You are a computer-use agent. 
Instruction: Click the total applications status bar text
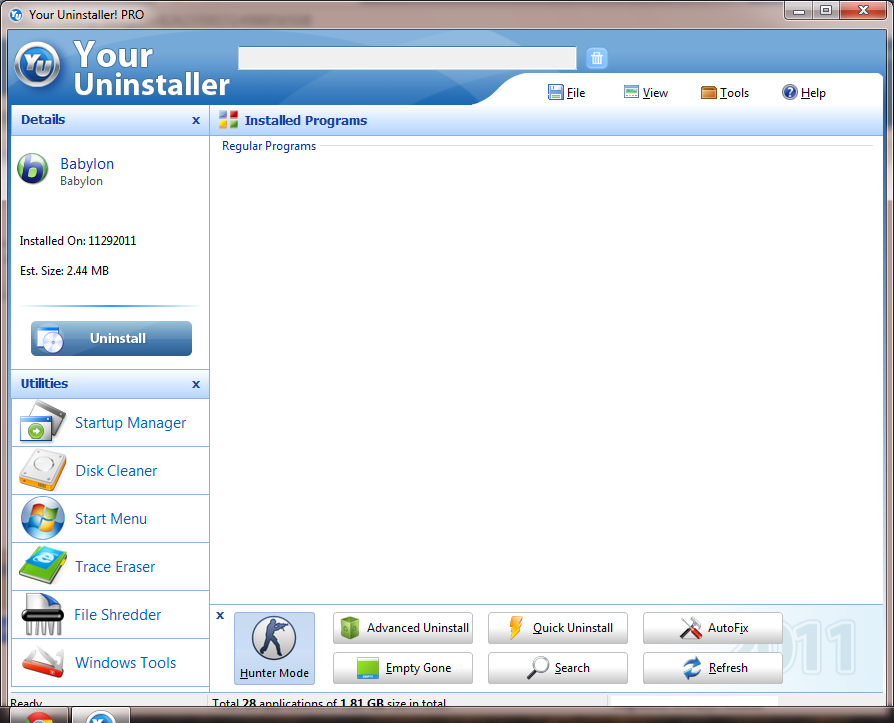(x=329, y=702)
